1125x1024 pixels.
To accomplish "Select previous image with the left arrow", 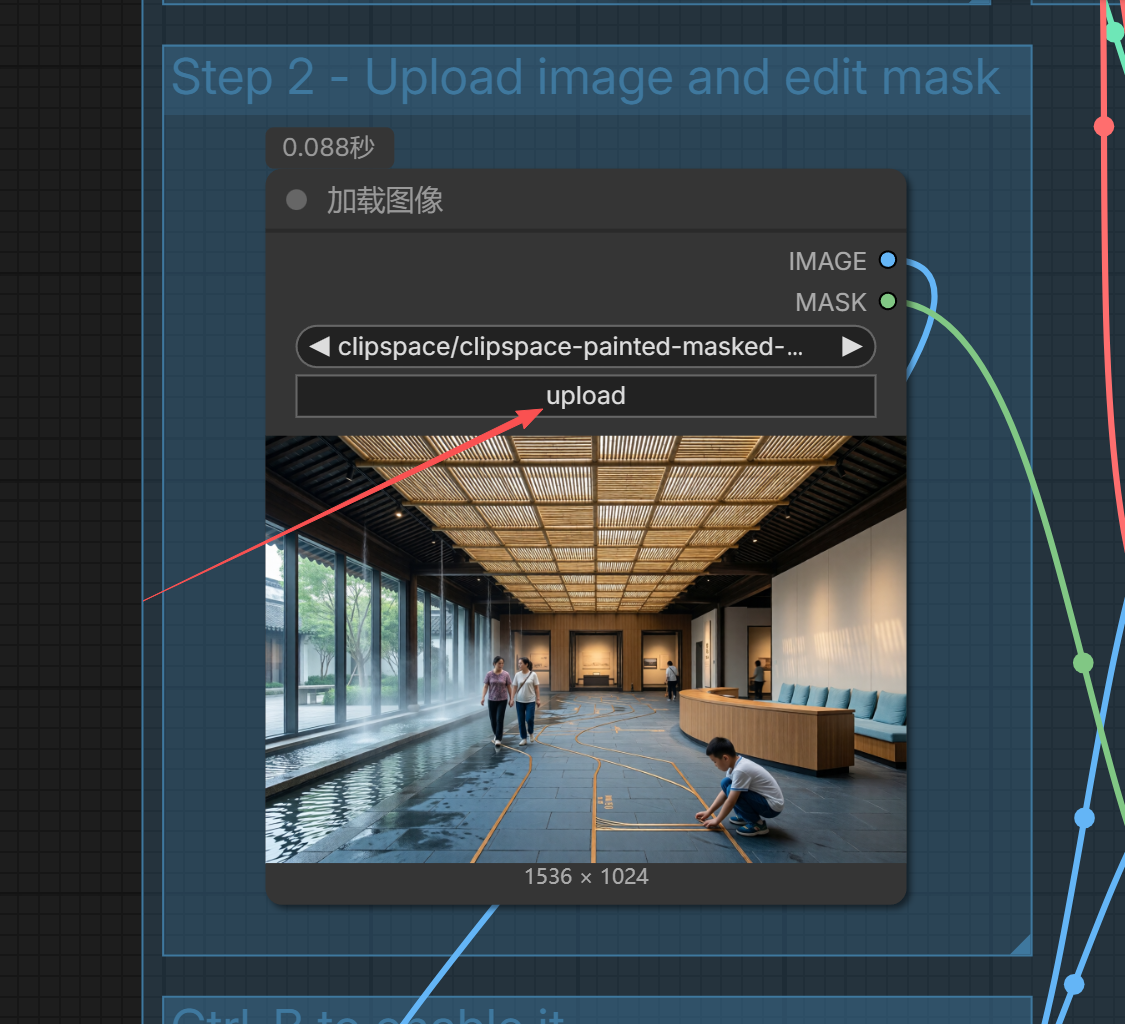I will (x=319, y=347).
